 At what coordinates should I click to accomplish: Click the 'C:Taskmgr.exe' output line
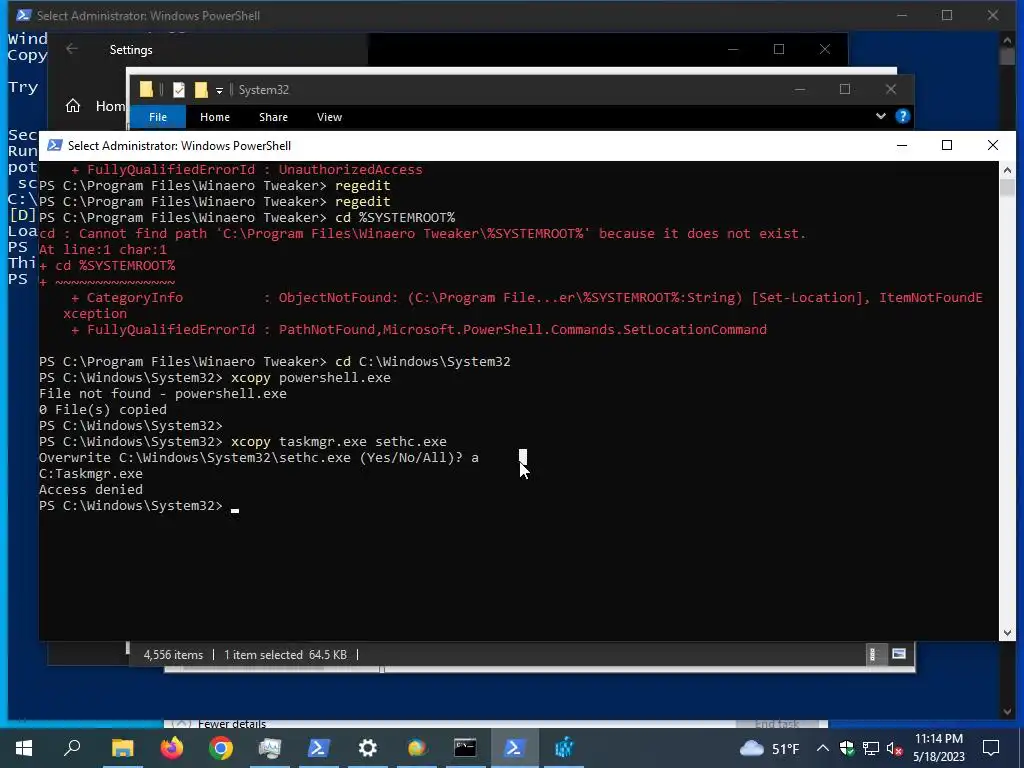[91, 473]
